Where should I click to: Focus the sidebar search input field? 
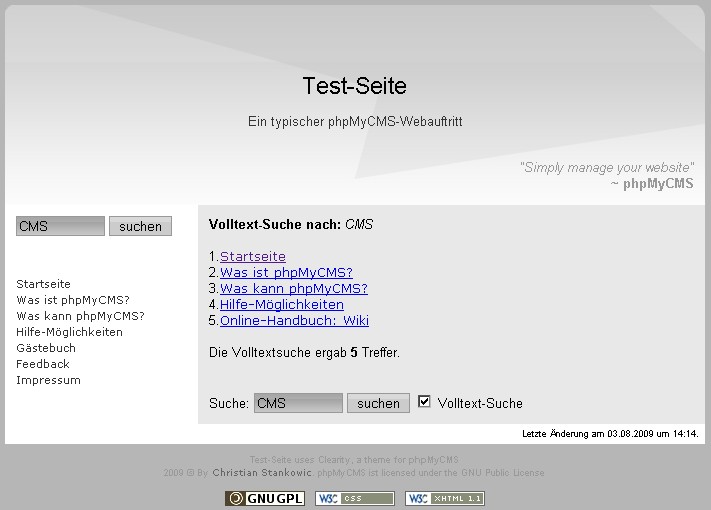click(x=60, y=226)
